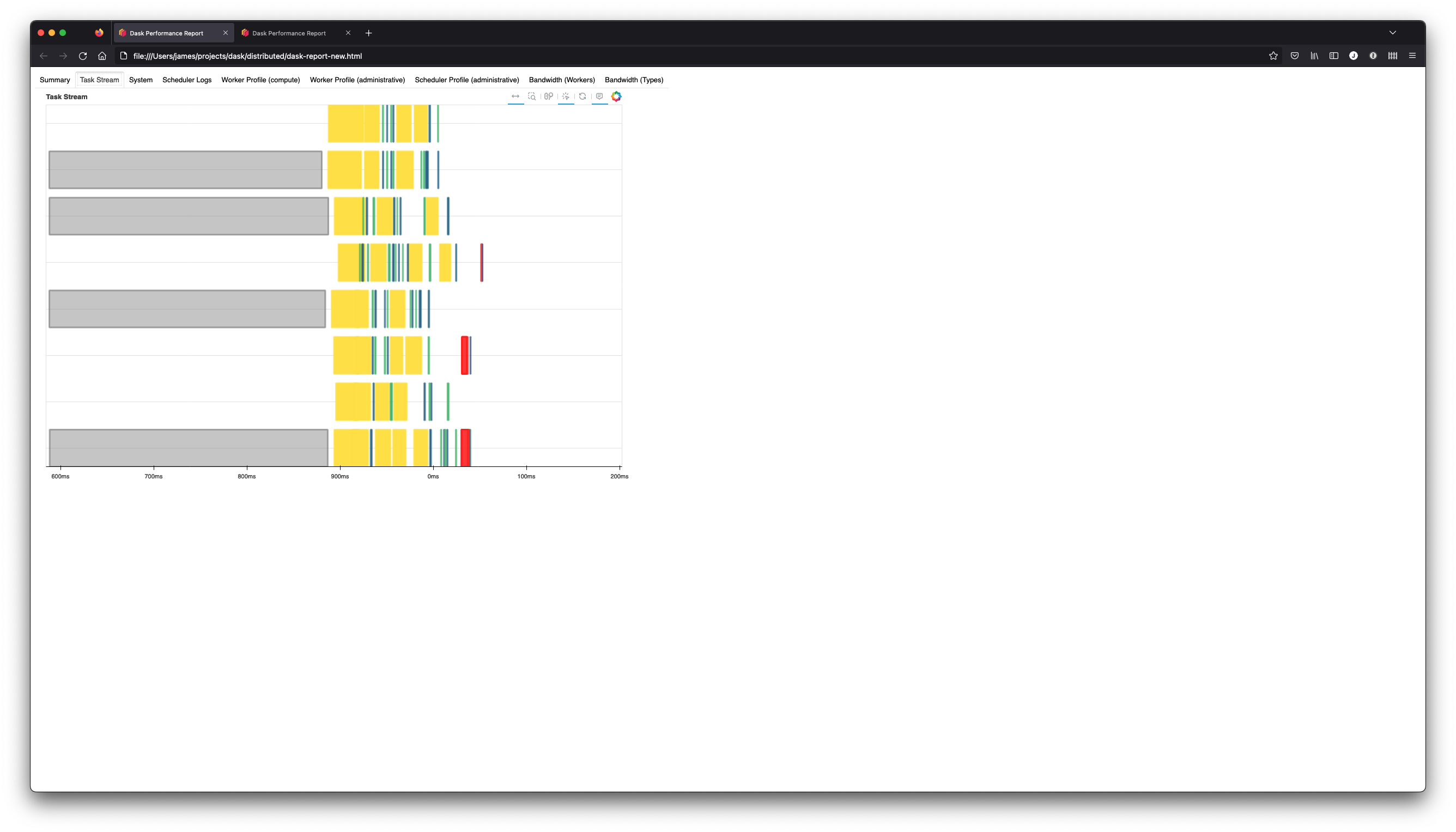Switch to second Dask Performance Report tab
Screen dimensions: 1456x832
(289, 33)
